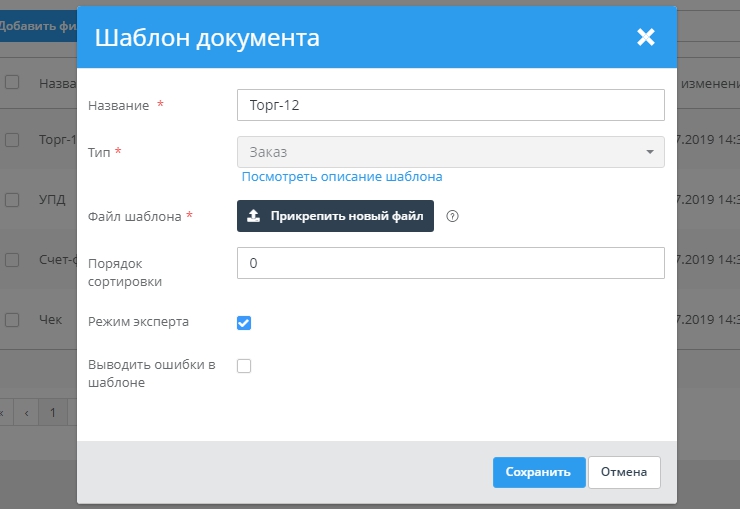Select the Чек row checkbox
This screenshot has width=740, height=509.
(12, 320)
